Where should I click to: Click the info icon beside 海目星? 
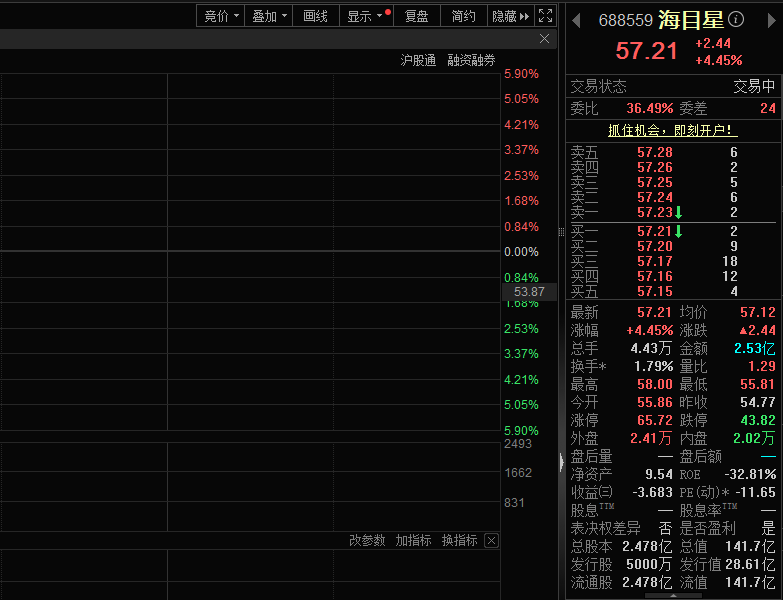coord(736,19)
